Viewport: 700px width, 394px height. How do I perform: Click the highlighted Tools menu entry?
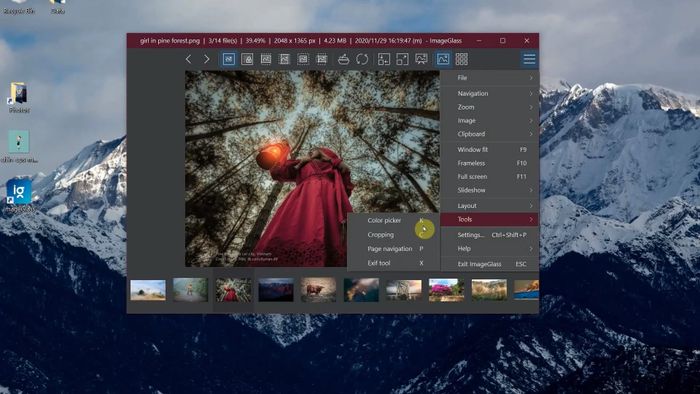pos(490,219)
